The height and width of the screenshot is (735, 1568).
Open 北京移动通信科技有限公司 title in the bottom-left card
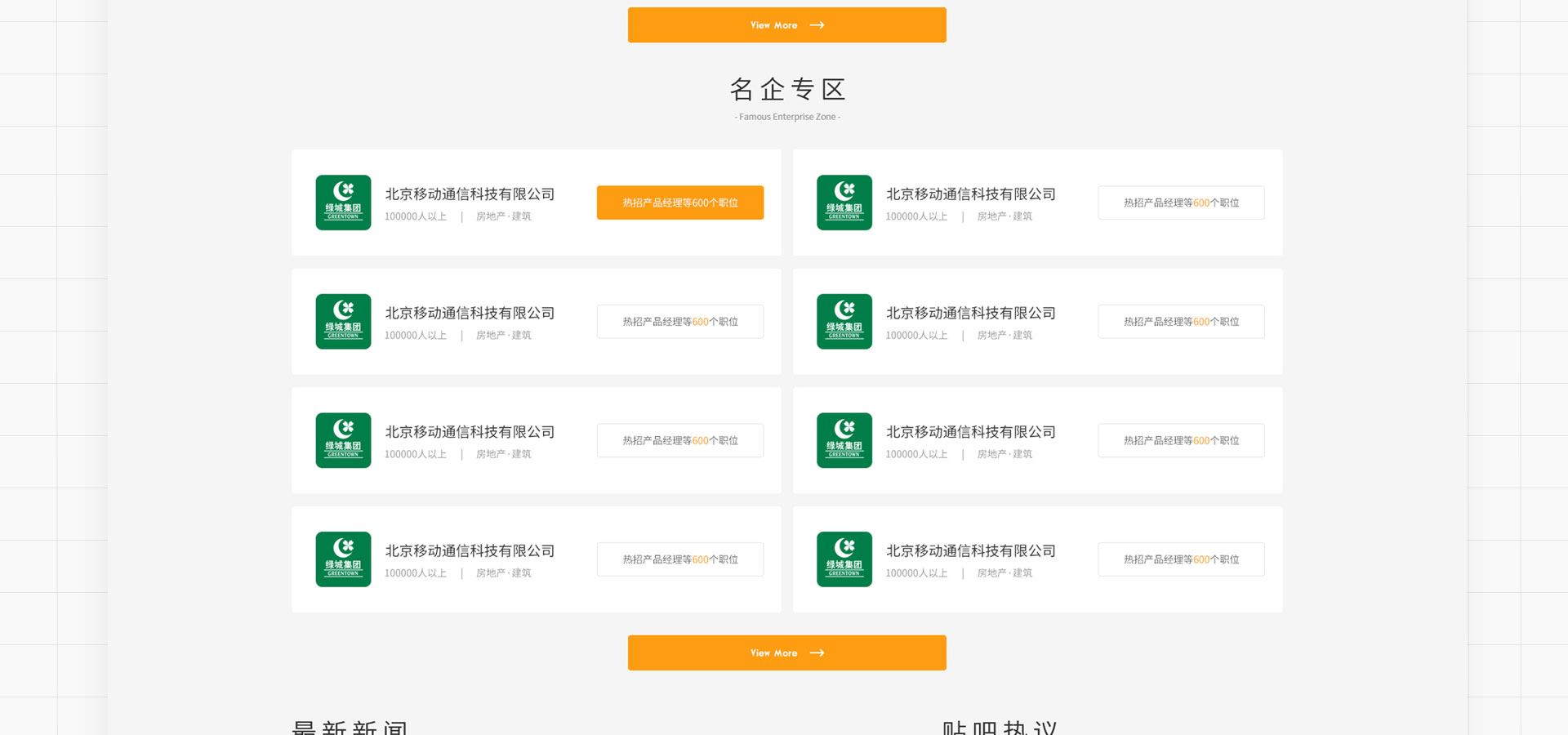(470, 551)
